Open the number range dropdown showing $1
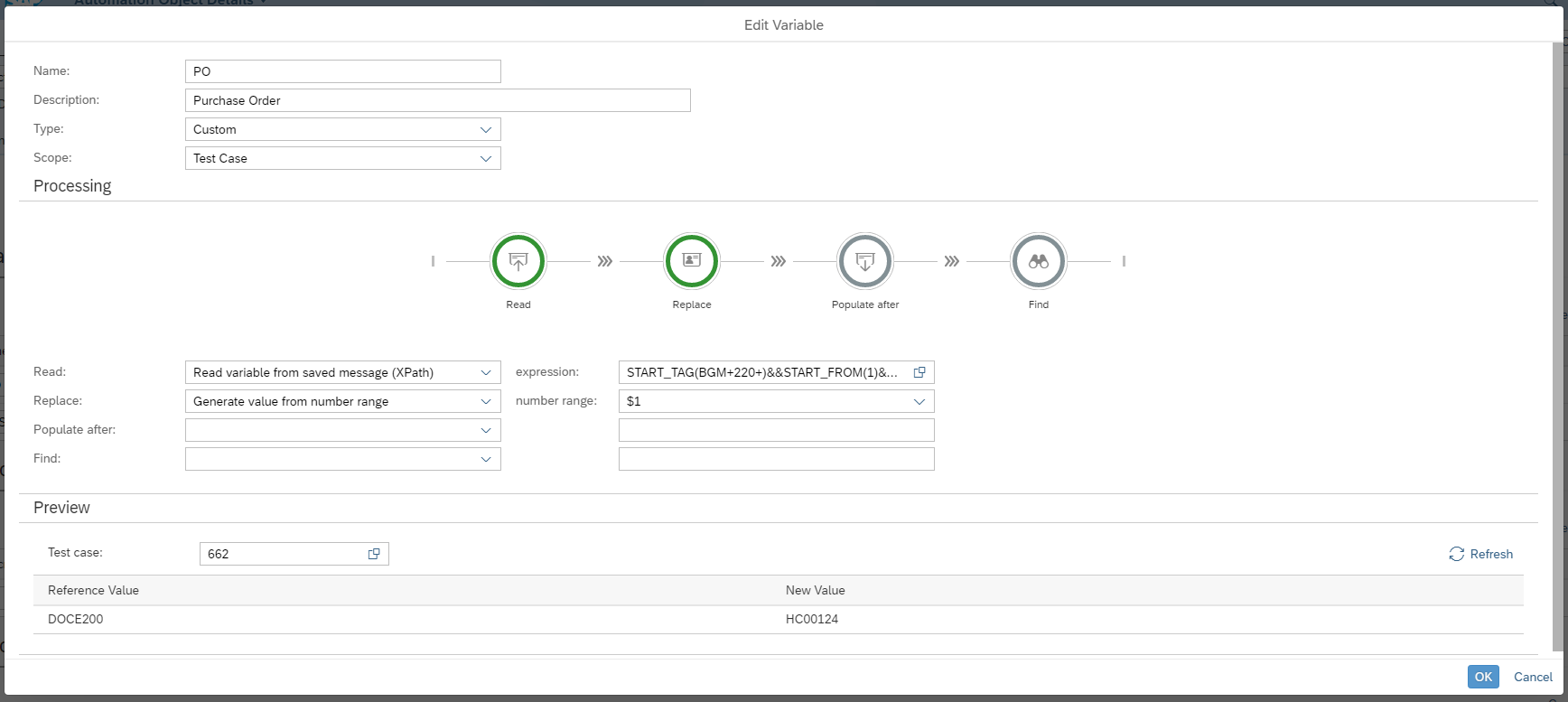 tap(919, 401)
